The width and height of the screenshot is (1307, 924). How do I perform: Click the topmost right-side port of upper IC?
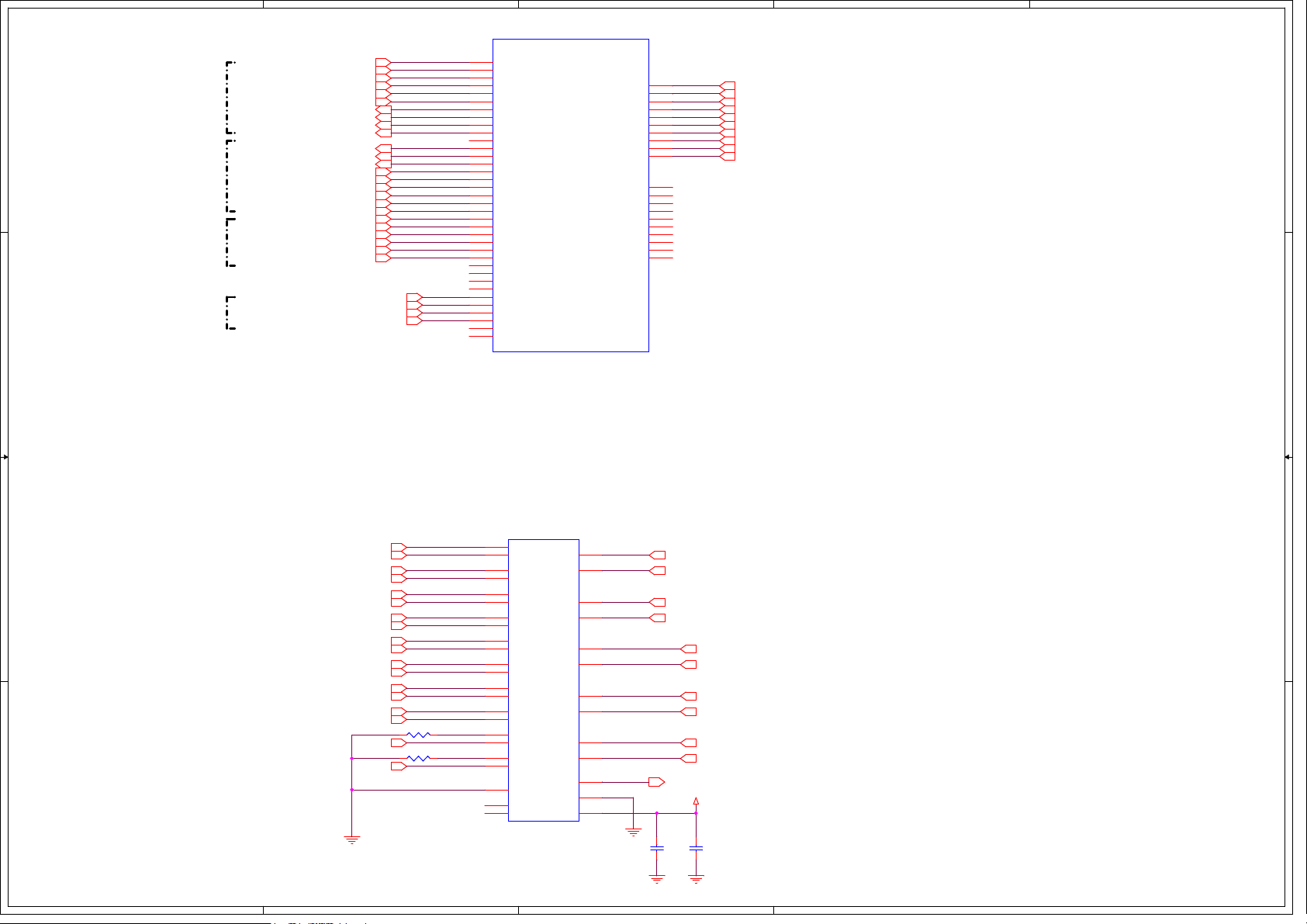728,86
